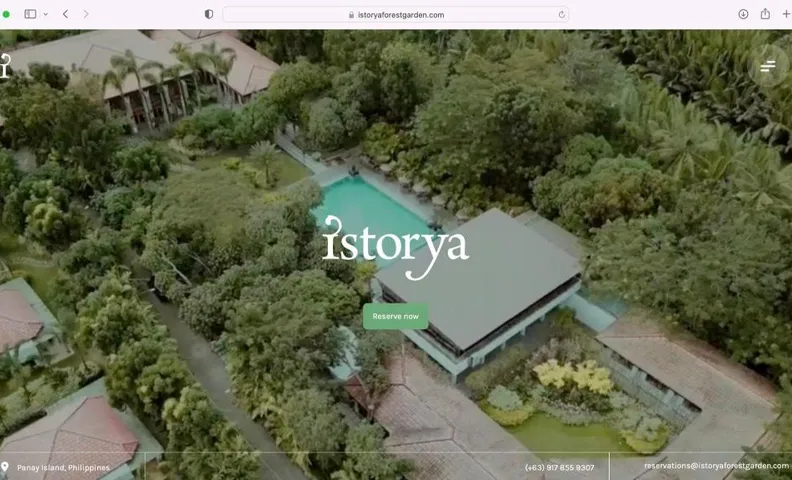792x480 pixels.
Task: Click the Reserve now button
Action: point(395,316)
